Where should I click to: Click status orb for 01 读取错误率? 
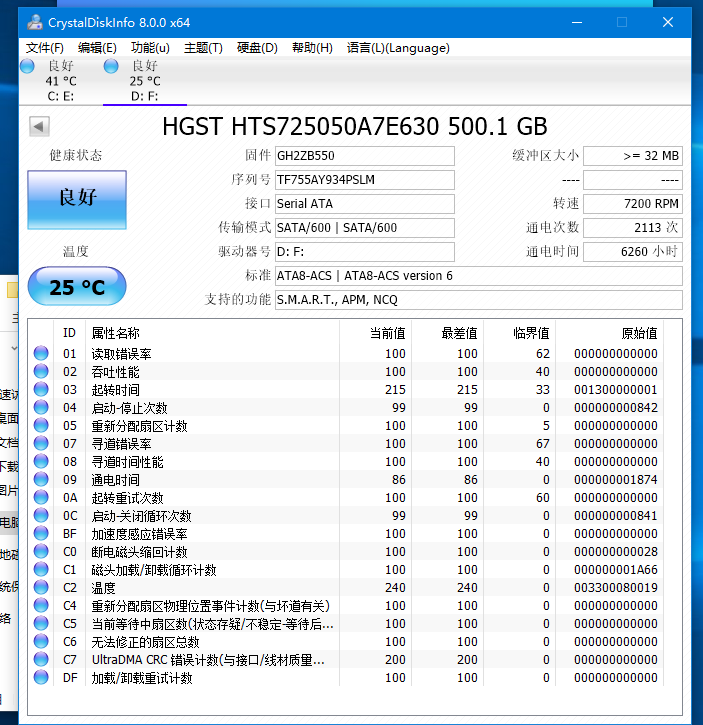tap(41, 353)
